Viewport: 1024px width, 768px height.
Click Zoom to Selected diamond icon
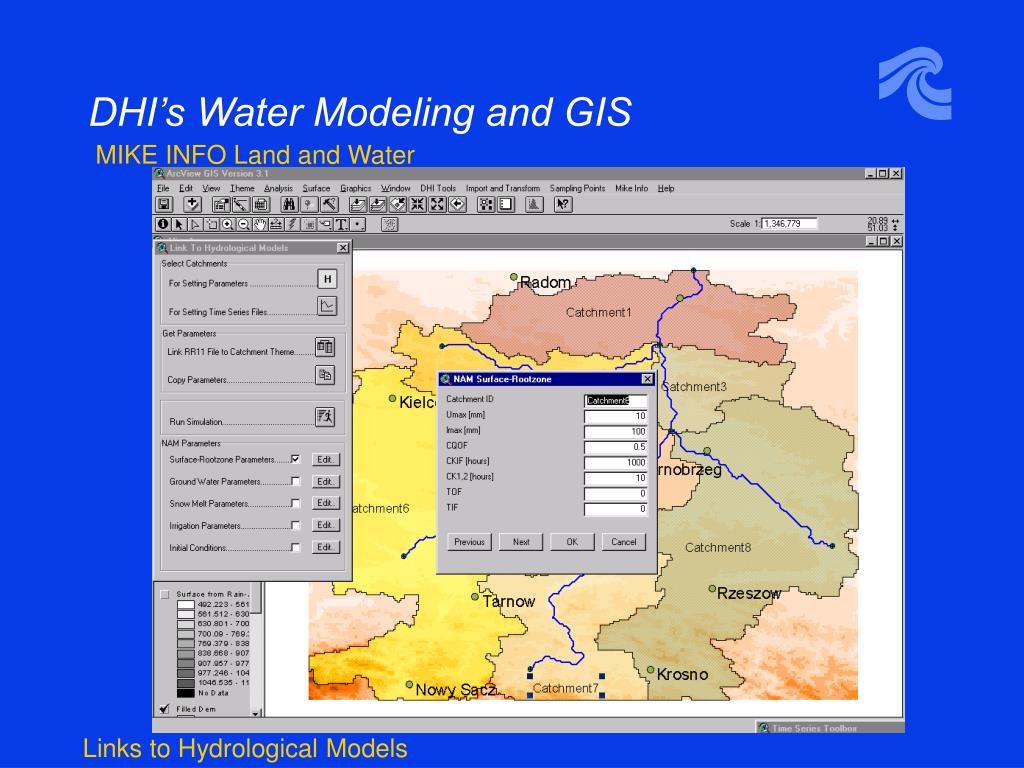coord(398,204)
